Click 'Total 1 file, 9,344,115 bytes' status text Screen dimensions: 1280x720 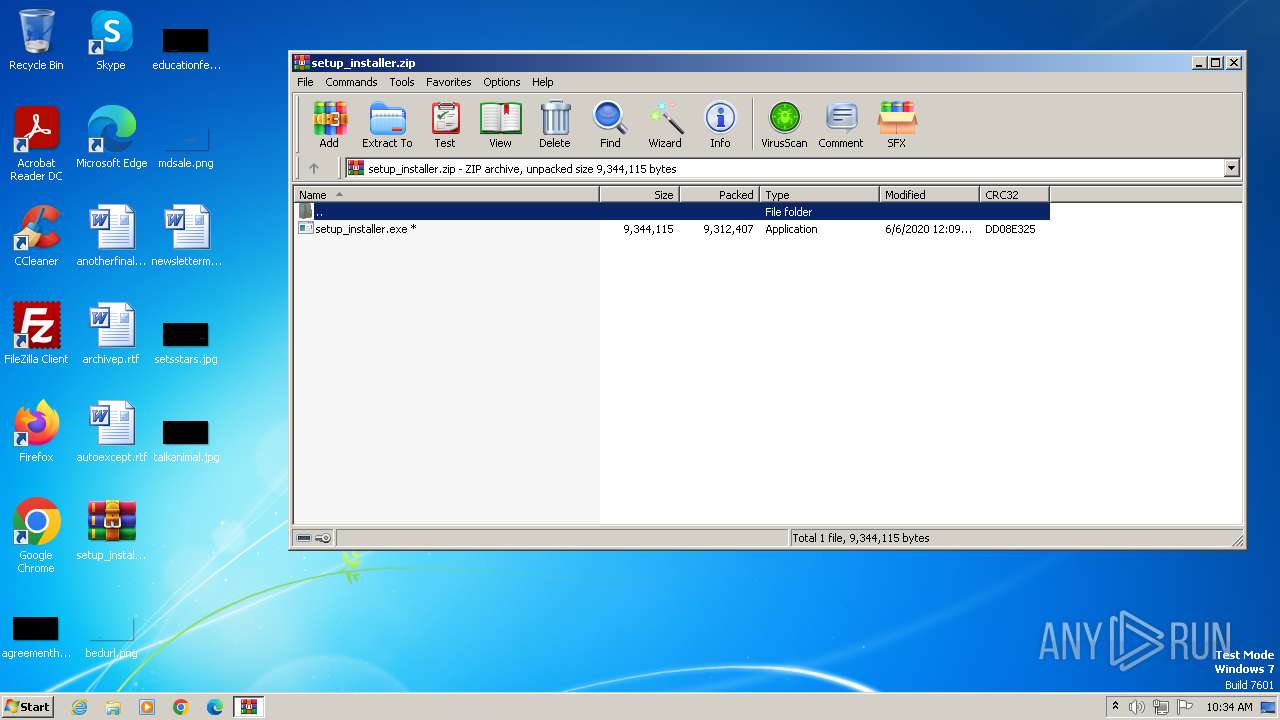coord(861,538)
